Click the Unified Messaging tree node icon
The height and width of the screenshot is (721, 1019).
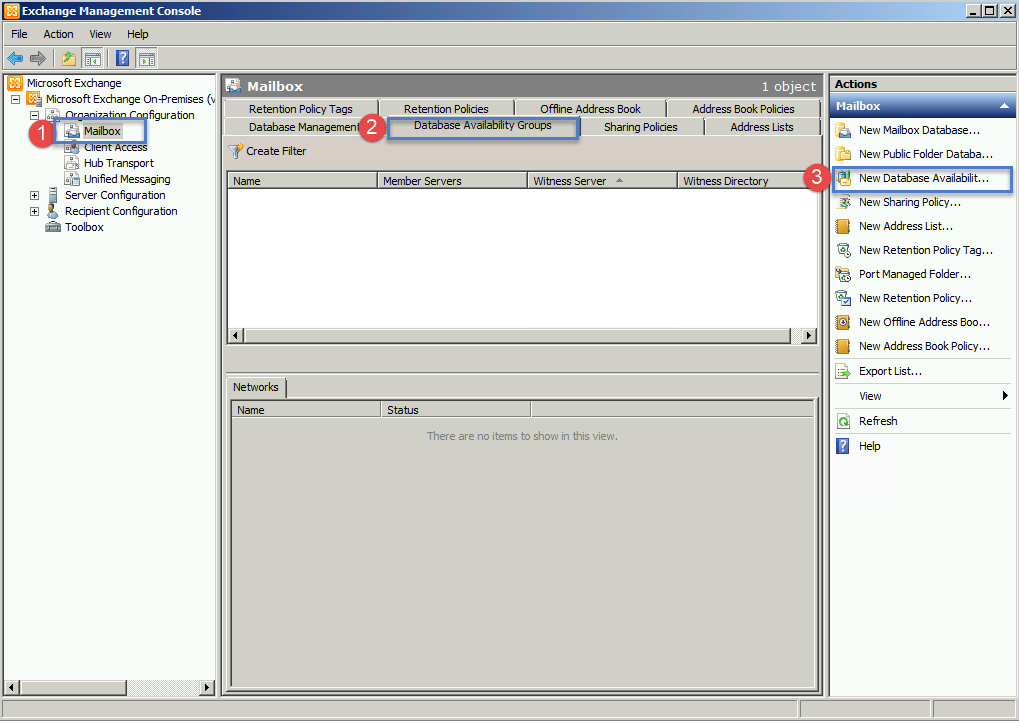click(72, 179)
